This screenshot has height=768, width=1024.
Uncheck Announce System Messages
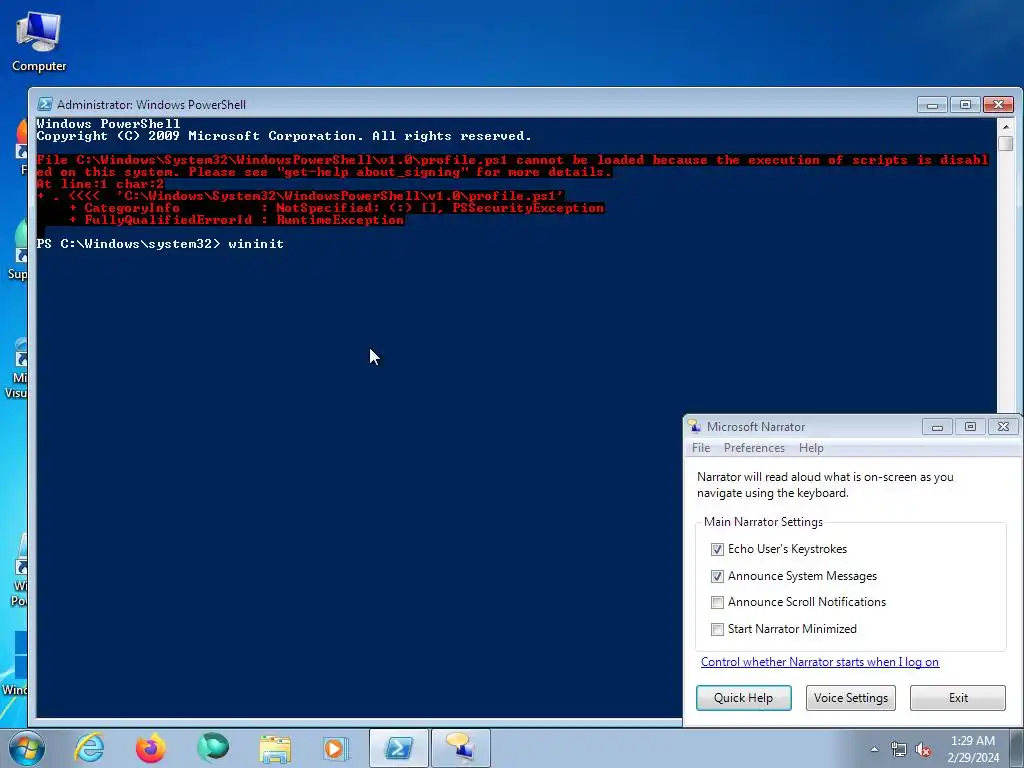pos(717,576)
